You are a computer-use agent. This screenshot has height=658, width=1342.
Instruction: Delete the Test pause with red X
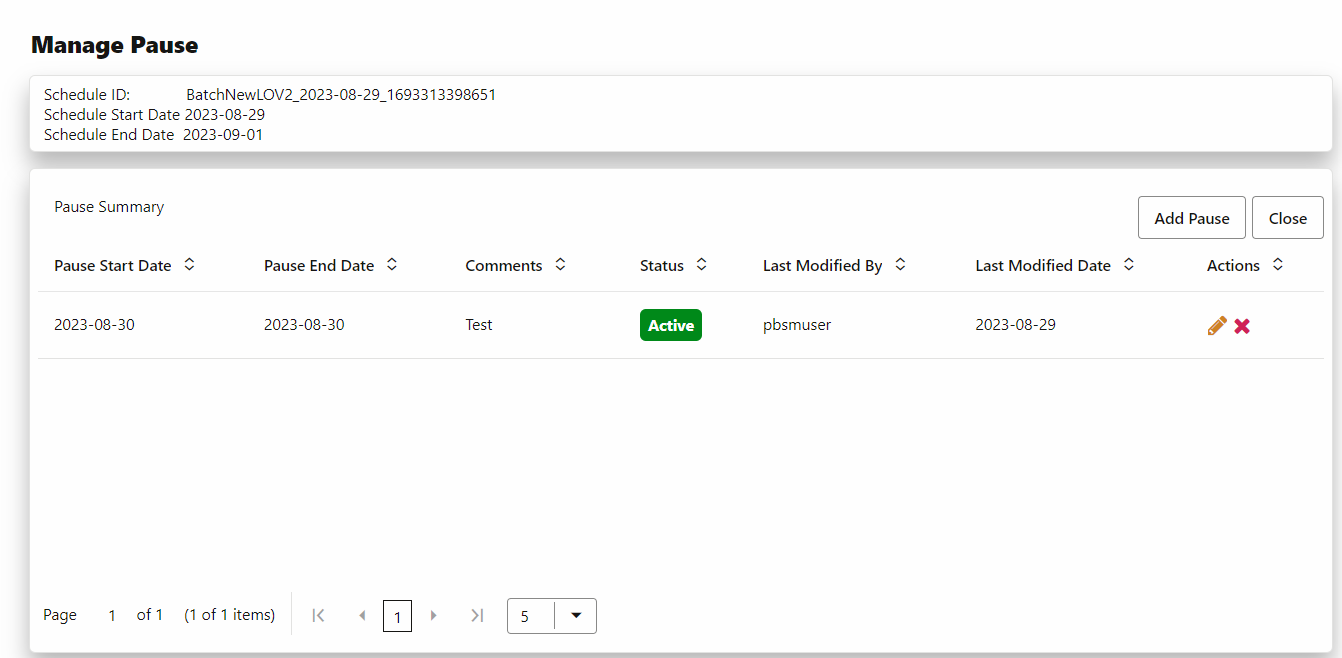[x=1242, y=326]
